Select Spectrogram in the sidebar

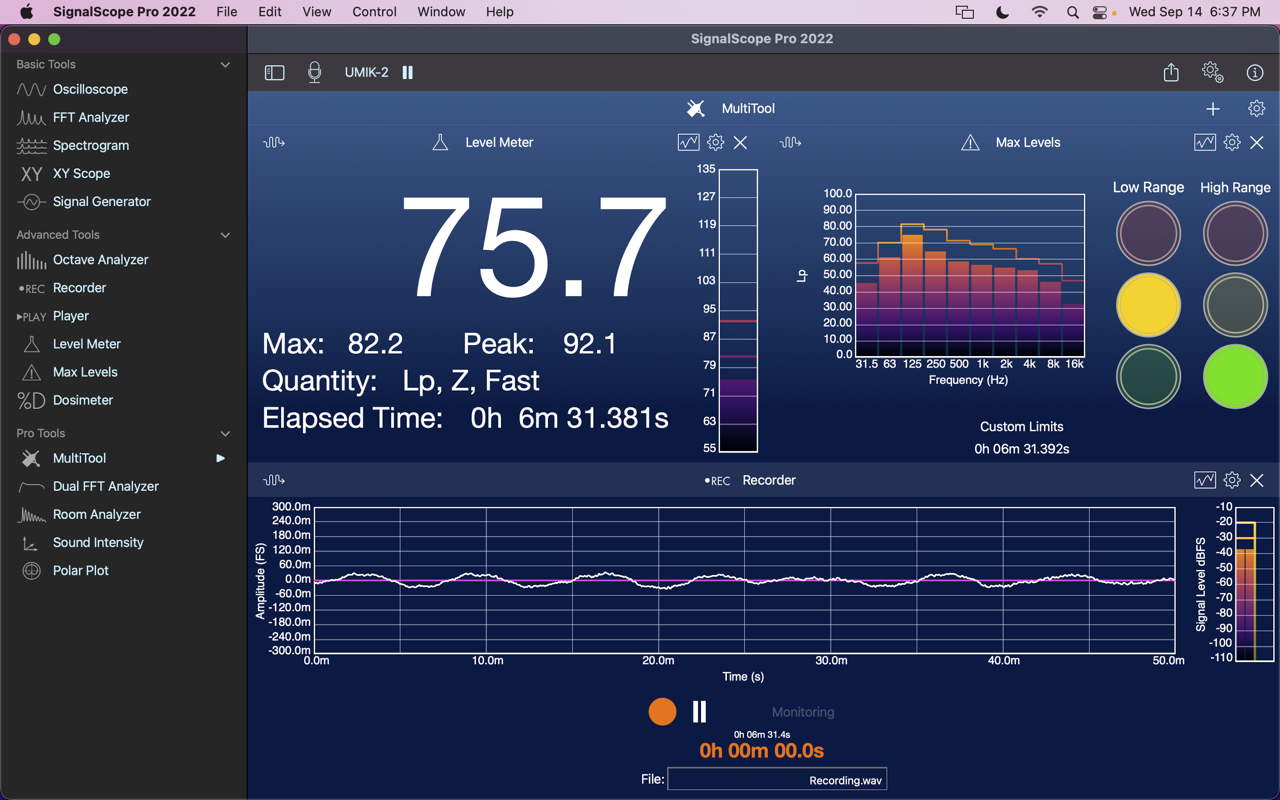pos(91,145)
